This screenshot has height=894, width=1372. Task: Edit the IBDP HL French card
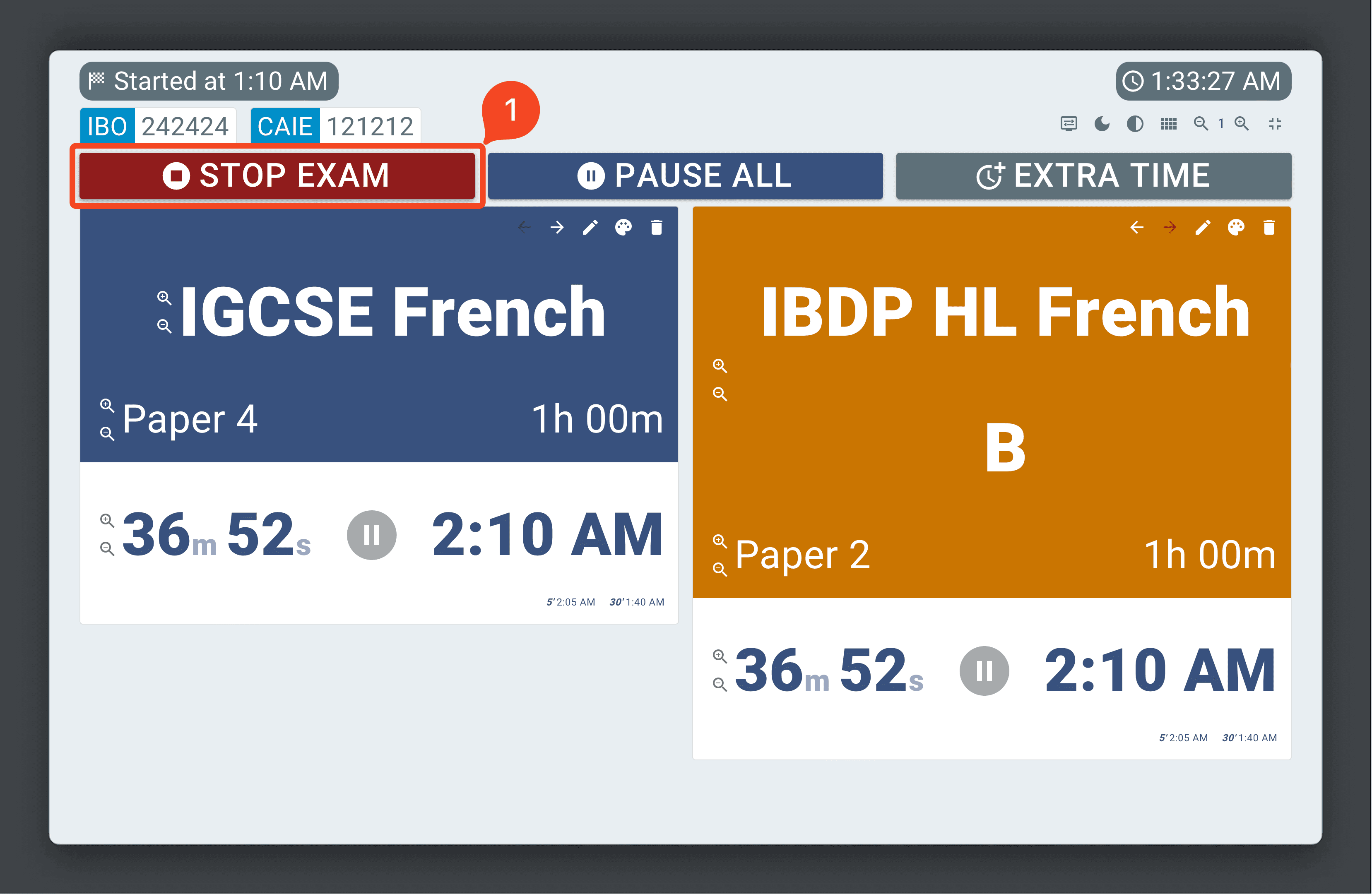[x=1203, y=227]
